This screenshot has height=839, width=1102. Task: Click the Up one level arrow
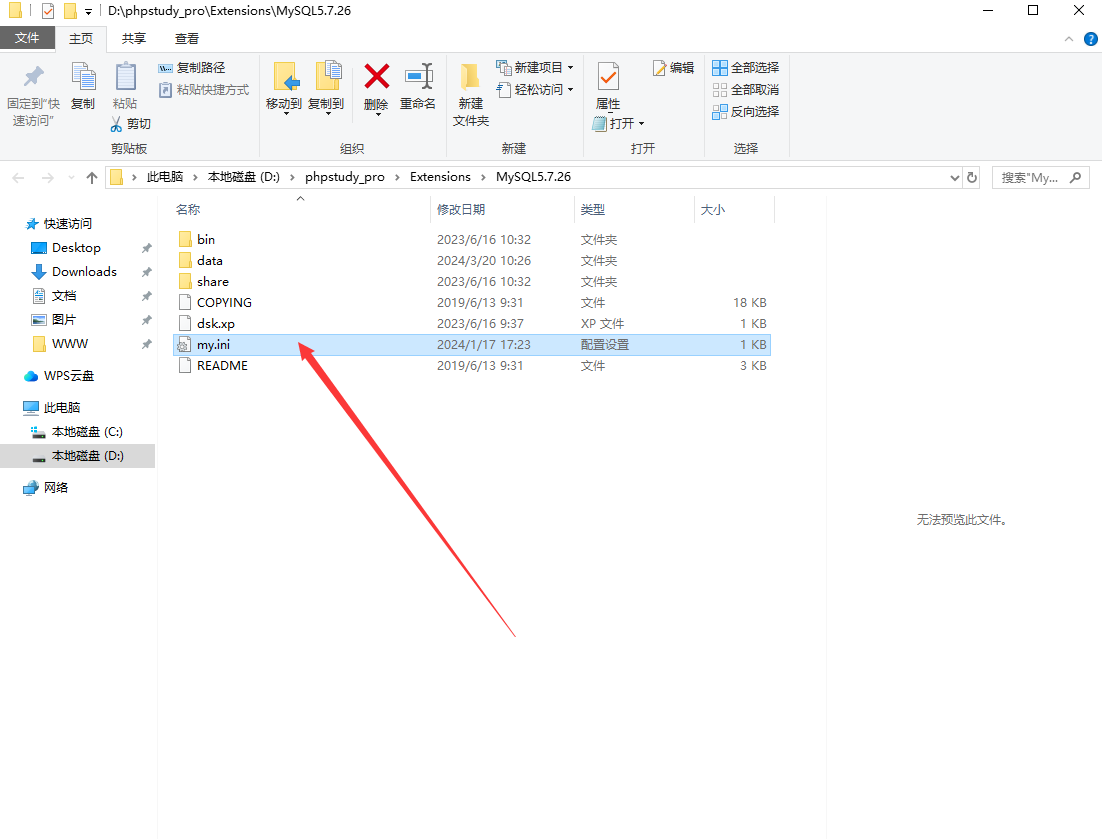pos(92,177)
